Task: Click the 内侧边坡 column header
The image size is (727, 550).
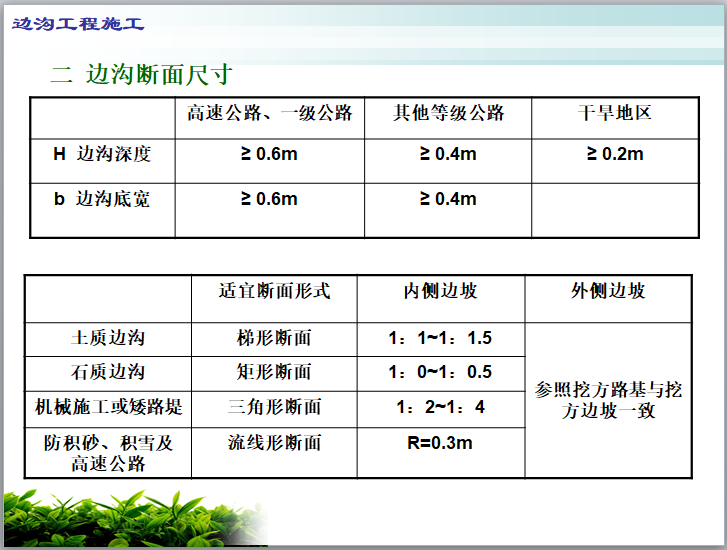Action: [440, 291]
